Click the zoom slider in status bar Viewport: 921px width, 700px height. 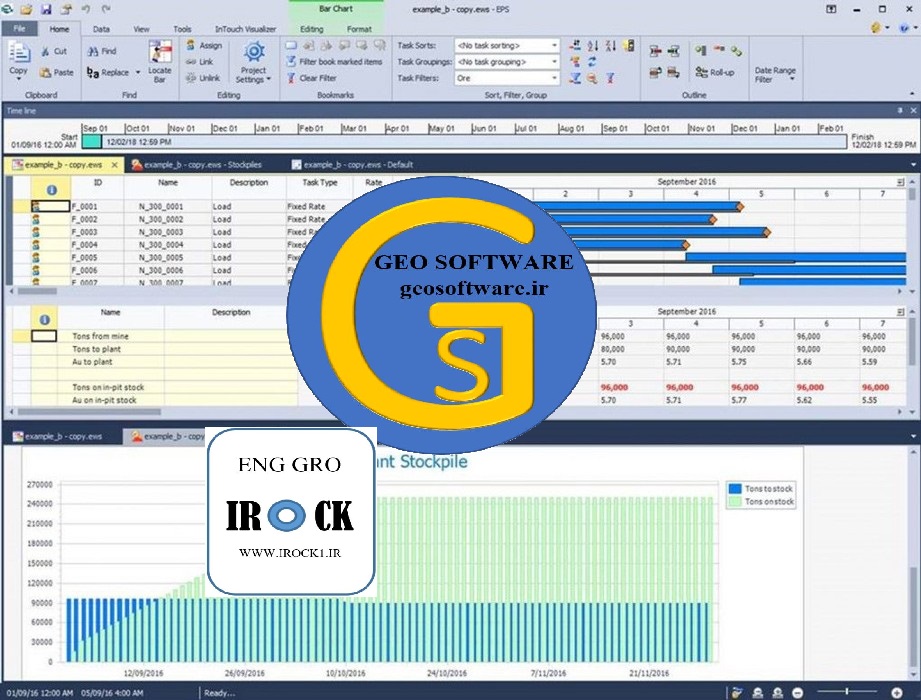click(x=838, y=692)
